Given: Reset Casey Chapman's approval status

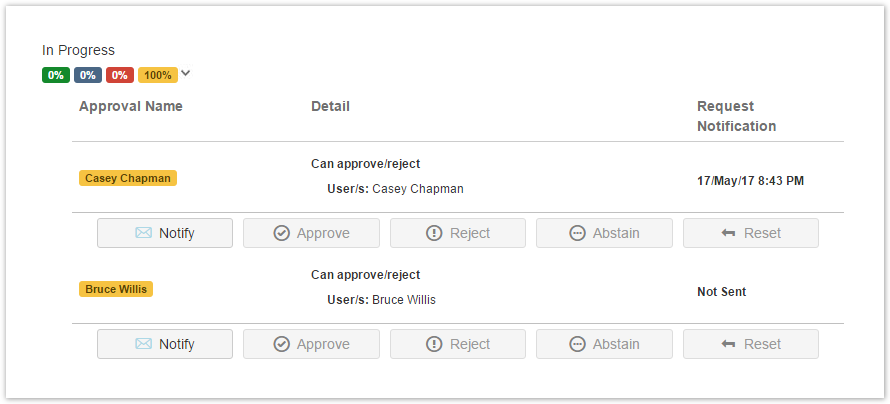Looking at the screenshot, I should click(x=750, y=233).
